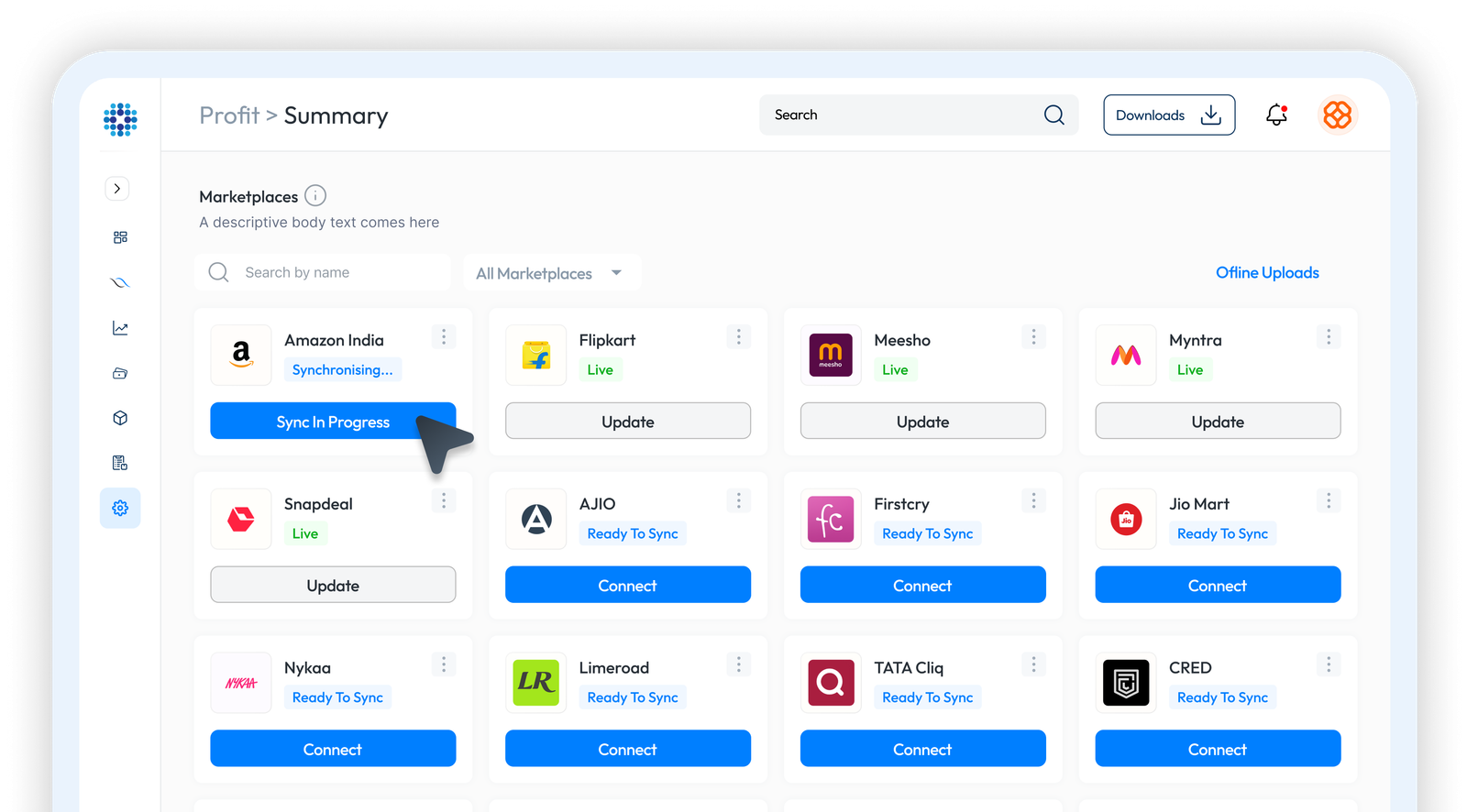Open the notifications bell
1467x812 pixels.
(x=1276, y=115)
